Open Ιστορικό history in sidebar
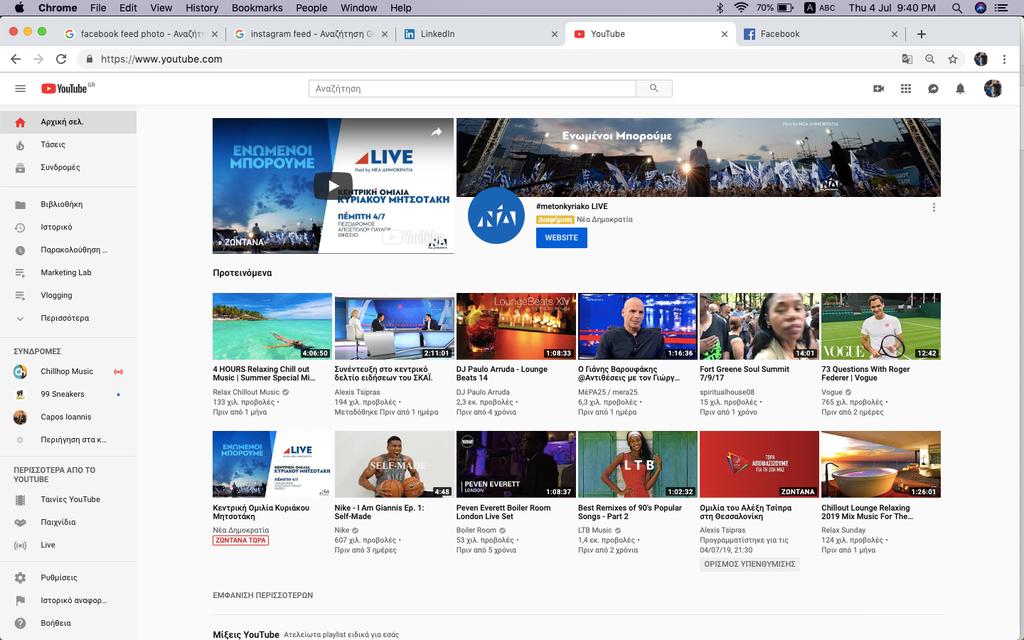The height and width of the screenshot is (640, 1024). coord(68,227)
